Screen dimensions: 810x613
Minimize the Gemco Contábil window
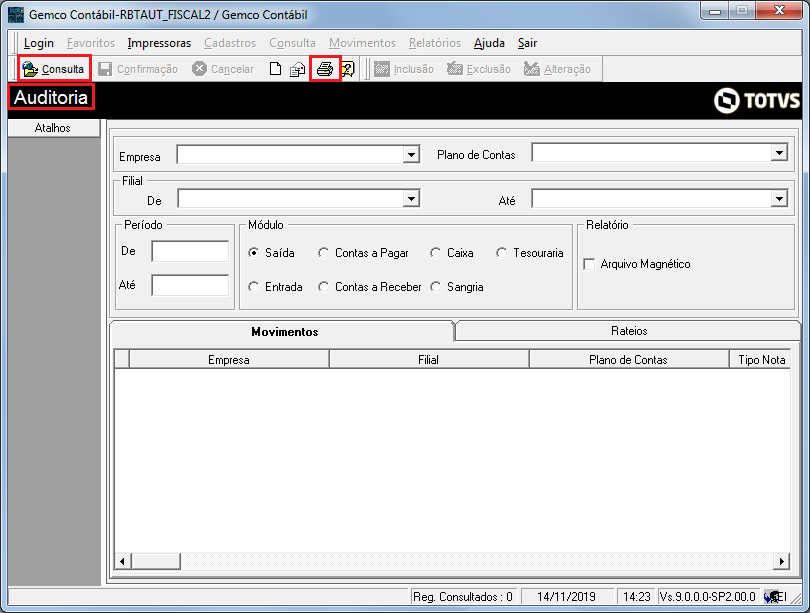coord(715,11)
